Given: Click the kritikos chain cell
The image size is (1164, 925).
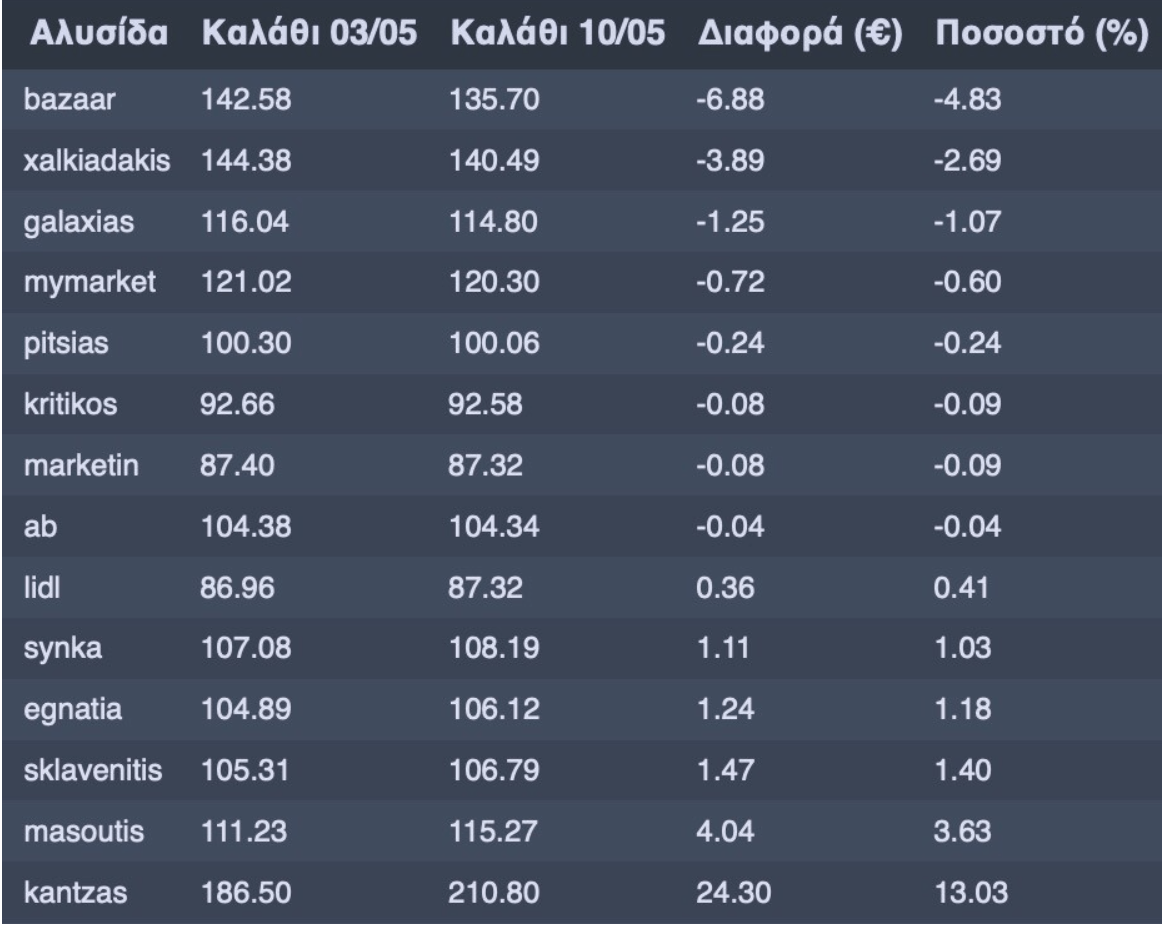Looking at the screenshot, I should click(71, 404).
